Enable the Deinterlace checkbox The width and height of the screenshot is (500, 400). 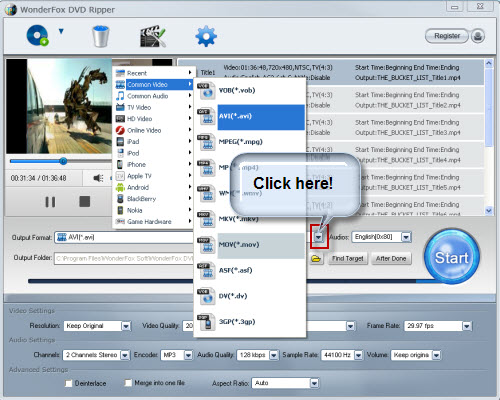pos(69,383)
